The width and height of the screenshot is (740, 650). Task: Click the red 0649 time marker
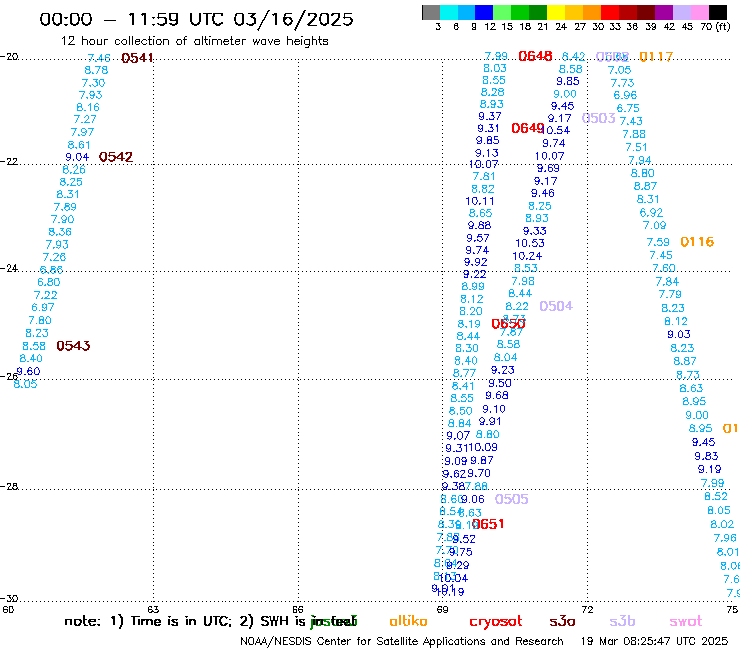pyautogui.click(x=528, y=128)
